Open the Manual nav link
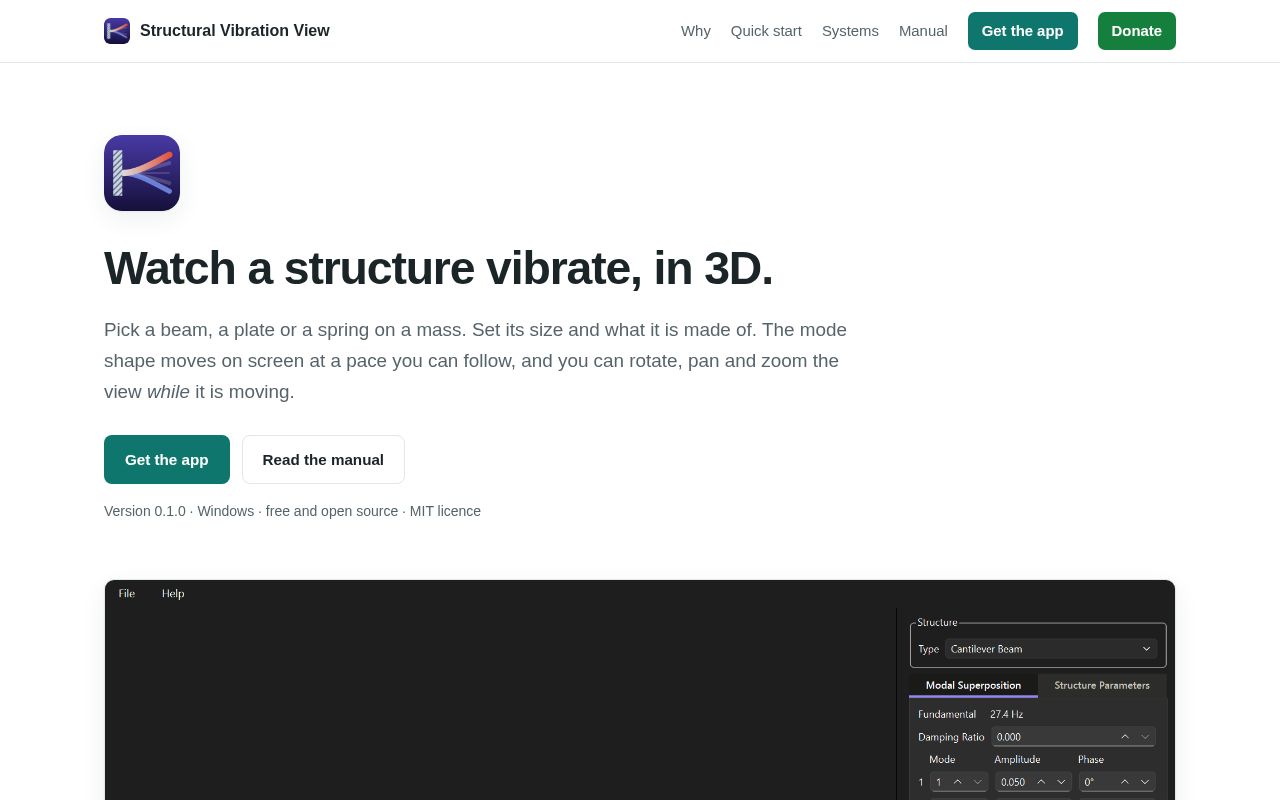The height and width of the screenshot is (800, 1280). click(x=923, y=31)
